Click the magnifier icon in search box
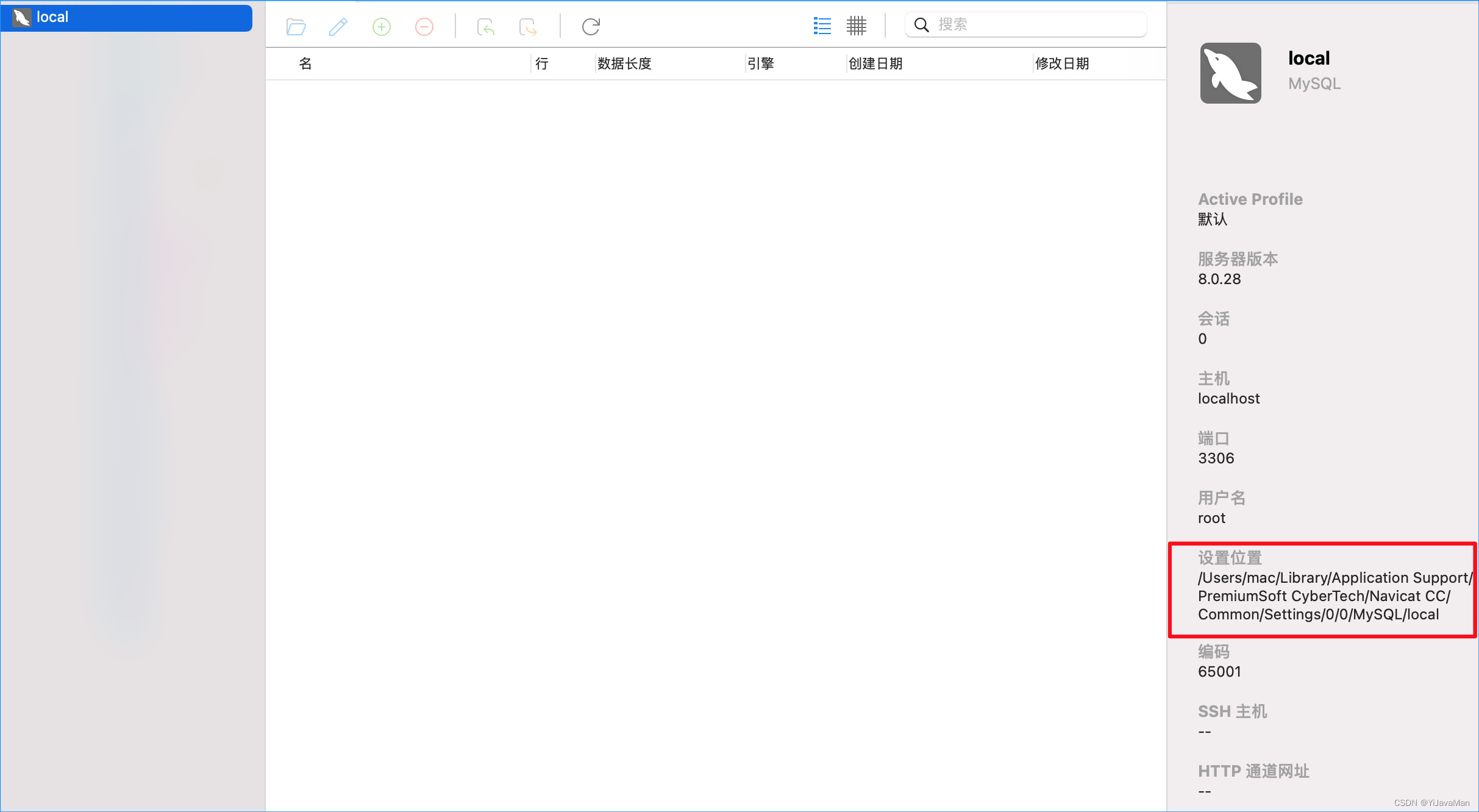Viewport: 1479px width, 812px height. pyautogui.click(x=921, y=24)
